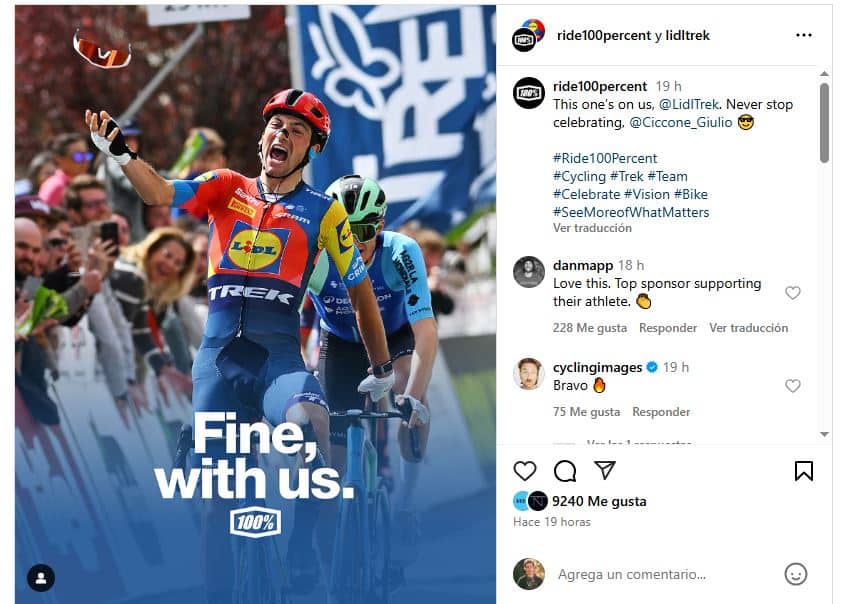Open comments with the speech bubble icon
843x604 pixels.
click(x=565, y=471)
